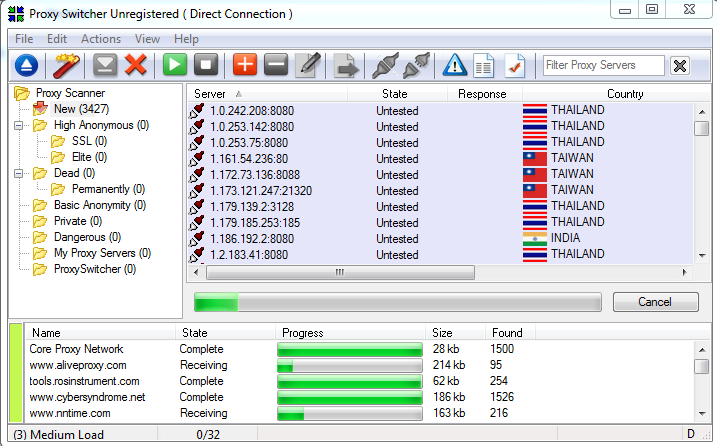Open the View menu
Viewport: 717px width, 446px height.
point(147,39)
